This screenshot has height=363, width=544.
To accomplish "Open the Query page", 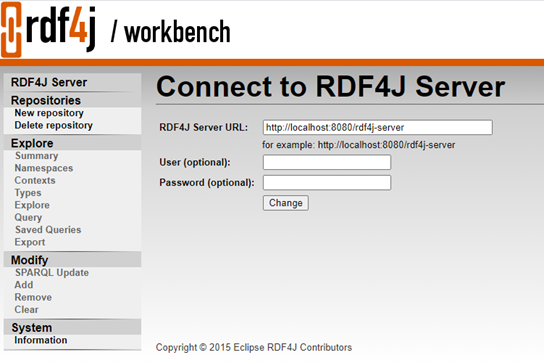I will click(28, 218).
